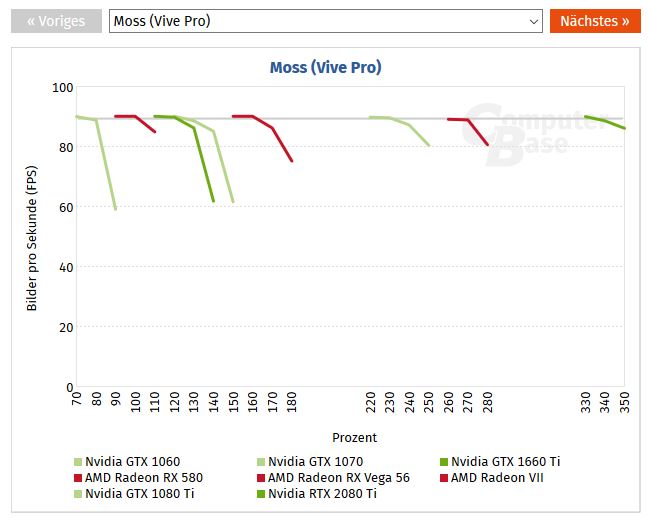Click the 60 label on the y-axis
Image resolution: width=651 pixels, height=520 pixels.
(x=66, y=208)
